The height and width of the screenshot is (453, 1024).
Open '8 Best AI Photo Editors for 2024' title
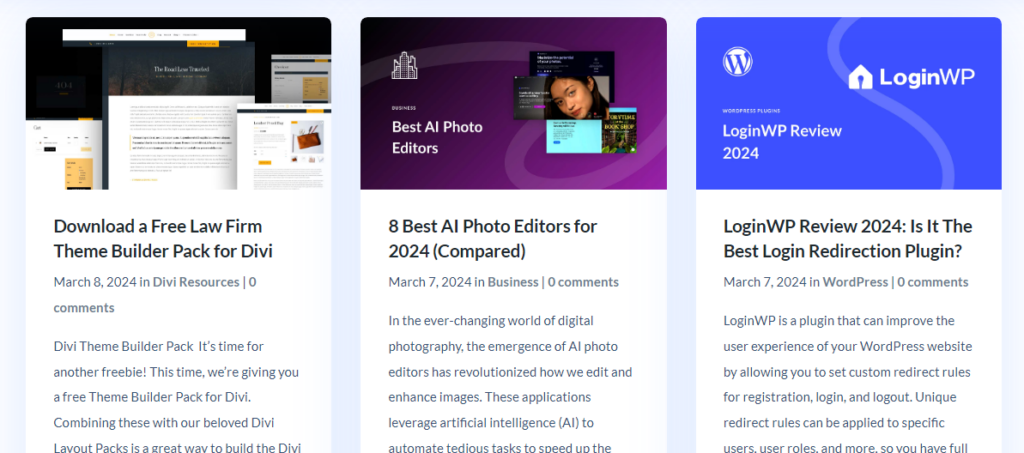click(x=493, y=238)
